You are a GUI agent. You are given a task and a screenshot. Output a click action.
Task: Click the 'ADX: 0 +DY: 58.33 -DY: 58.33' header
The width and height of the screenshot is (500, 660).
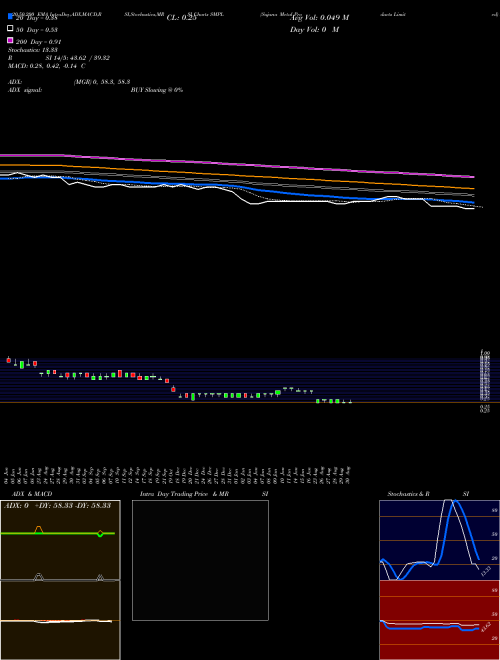(x=57, y=506)
